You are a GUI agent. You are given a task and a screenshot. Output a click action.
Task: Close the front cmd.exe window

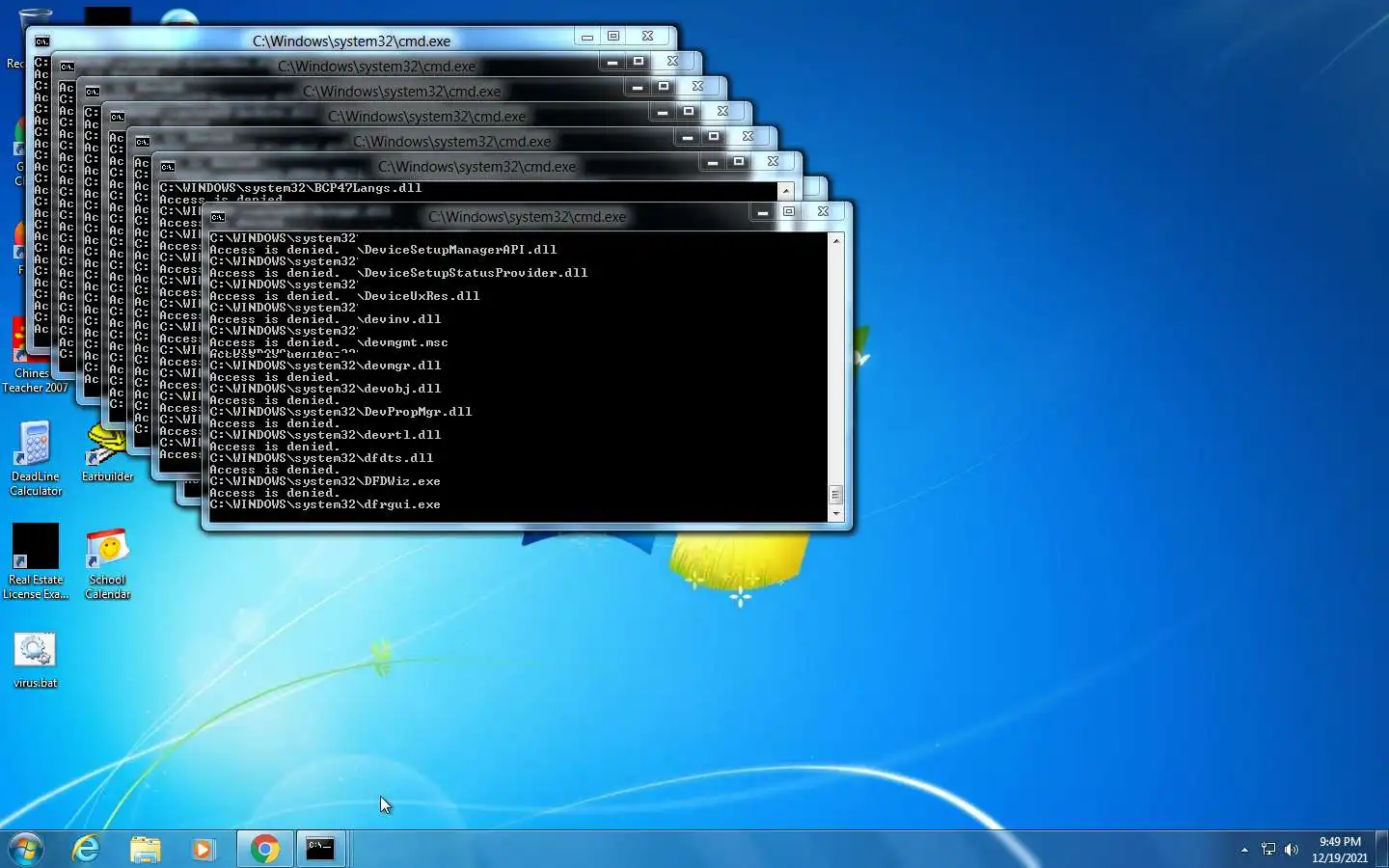[x=823, y=212]
